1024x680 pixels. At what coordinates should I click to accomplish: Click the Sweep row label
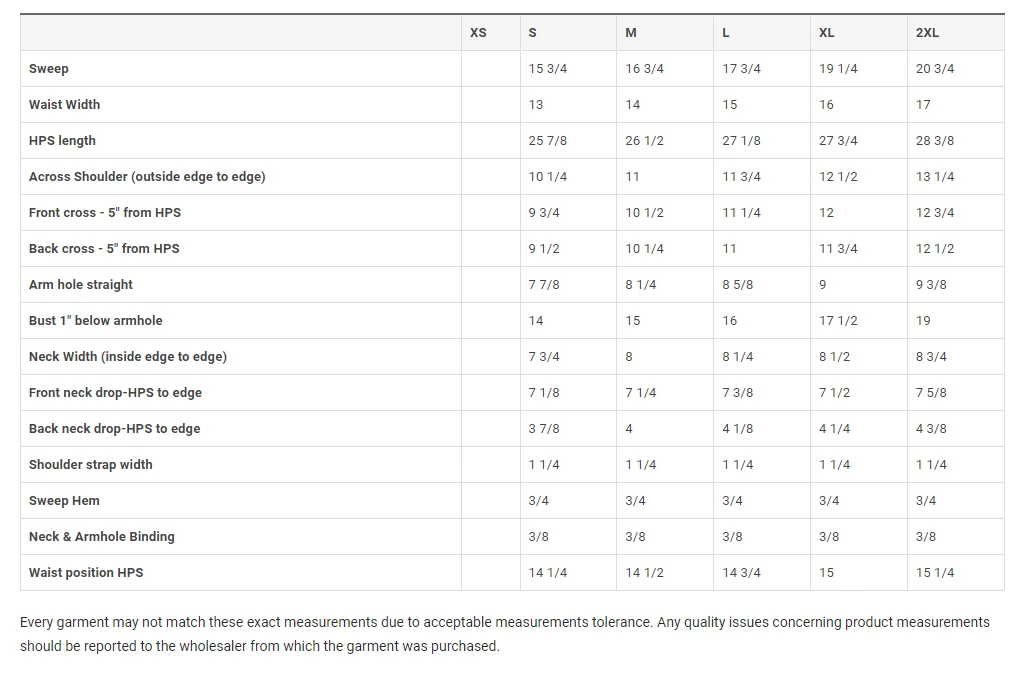click(49, 69)
